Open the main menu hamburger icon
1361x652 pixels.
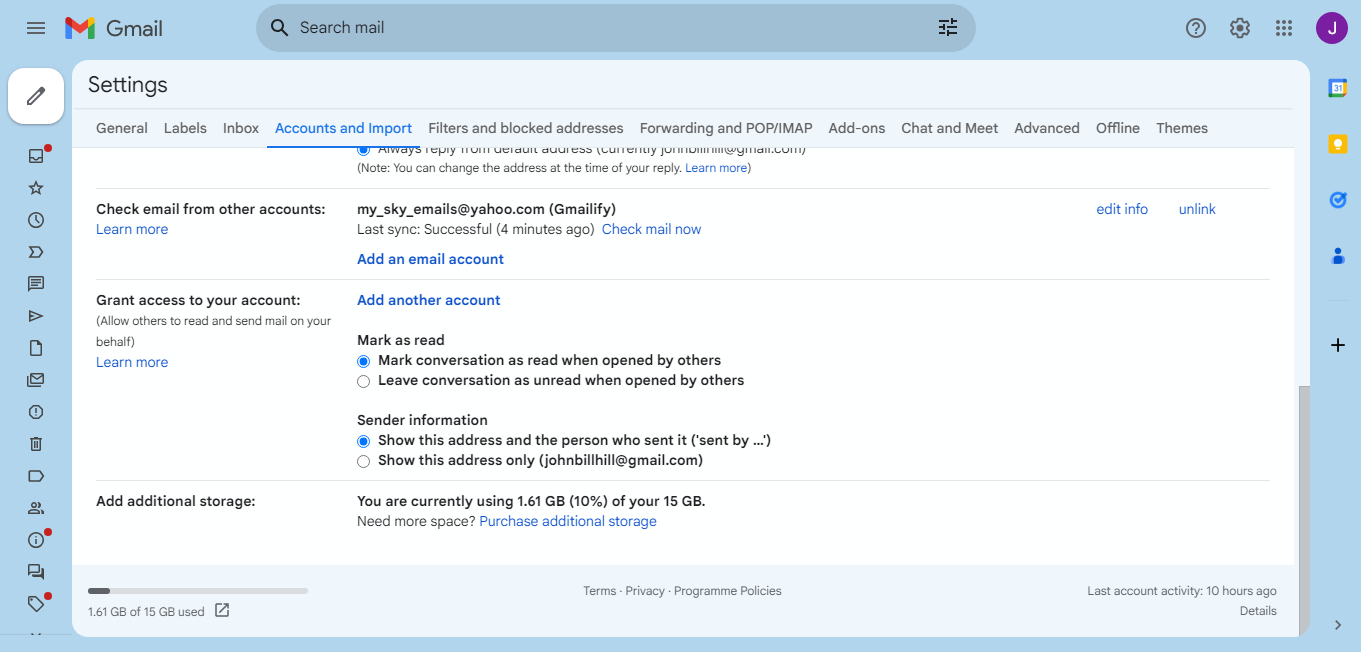[36, 28]
